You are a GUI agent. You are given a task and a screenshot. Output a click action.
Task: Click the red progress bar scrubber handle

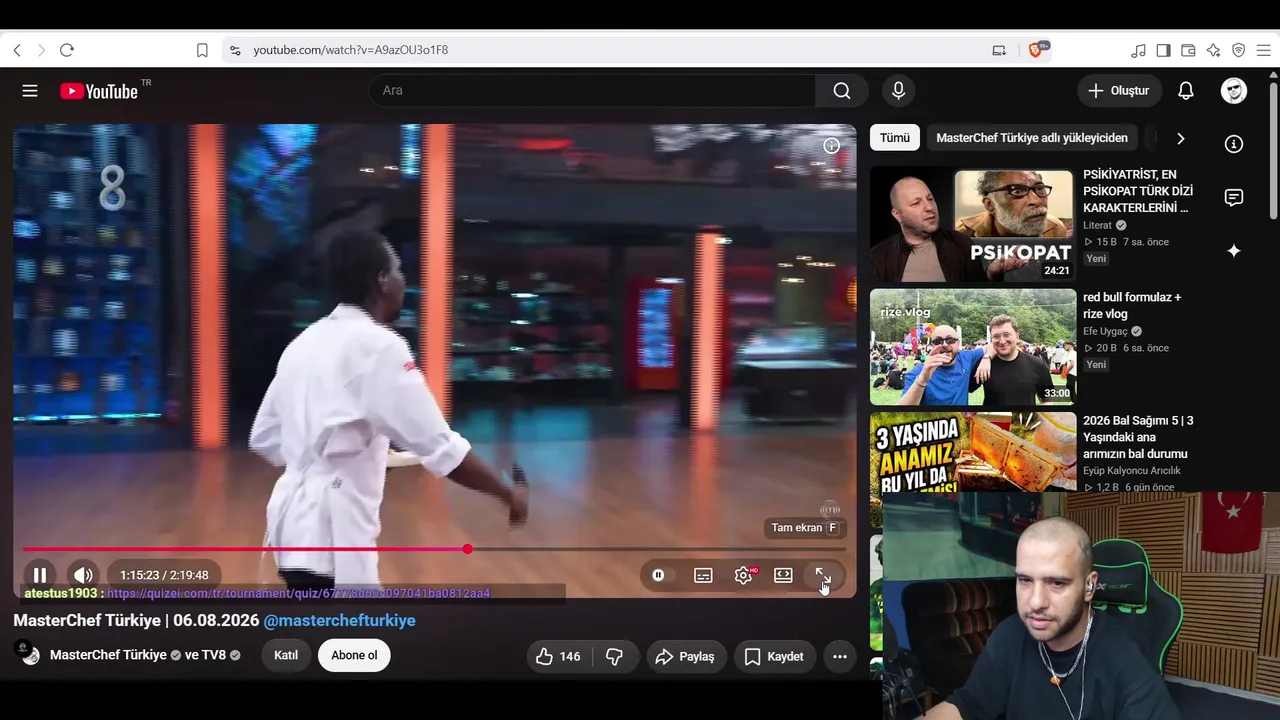[467, 549]
